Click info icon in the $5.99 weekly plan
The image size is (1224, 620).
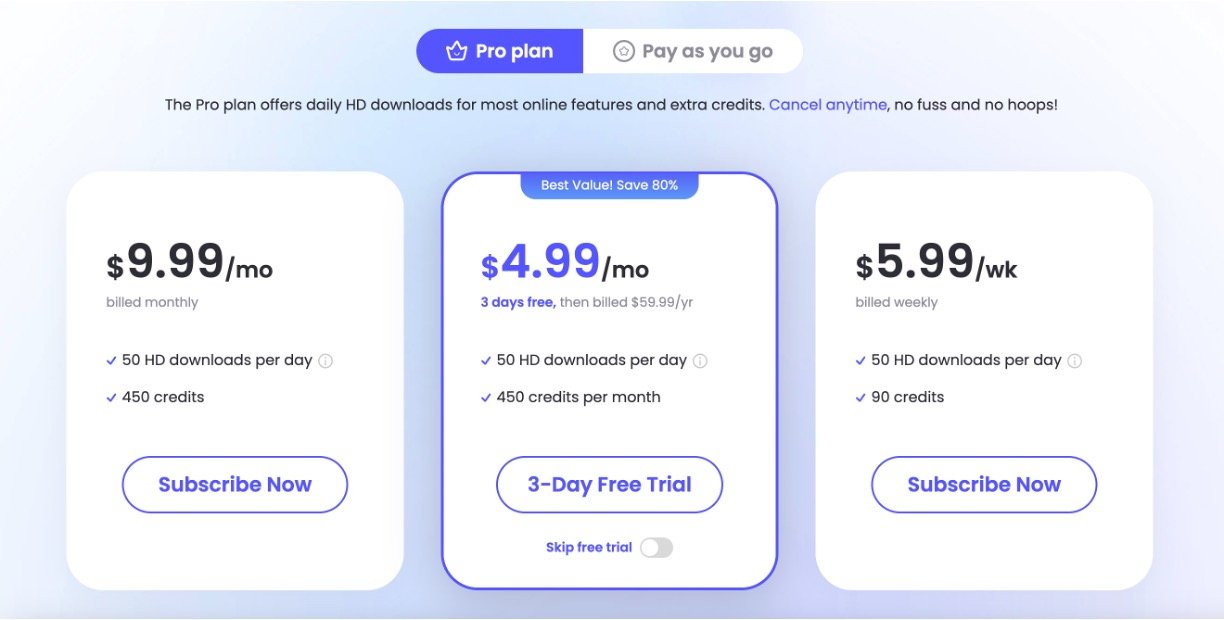point(1074,361)
